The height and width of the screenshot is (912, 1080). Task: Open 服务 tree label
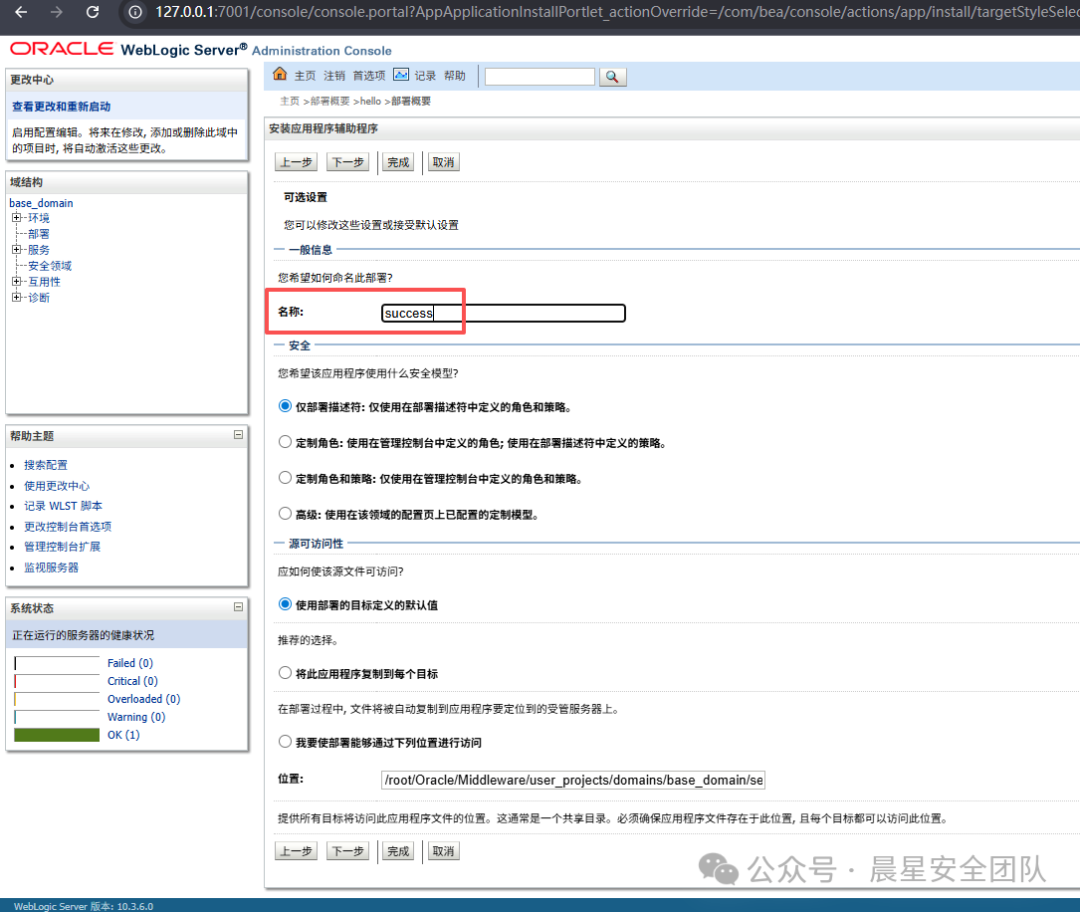click(x=39, y=249)
